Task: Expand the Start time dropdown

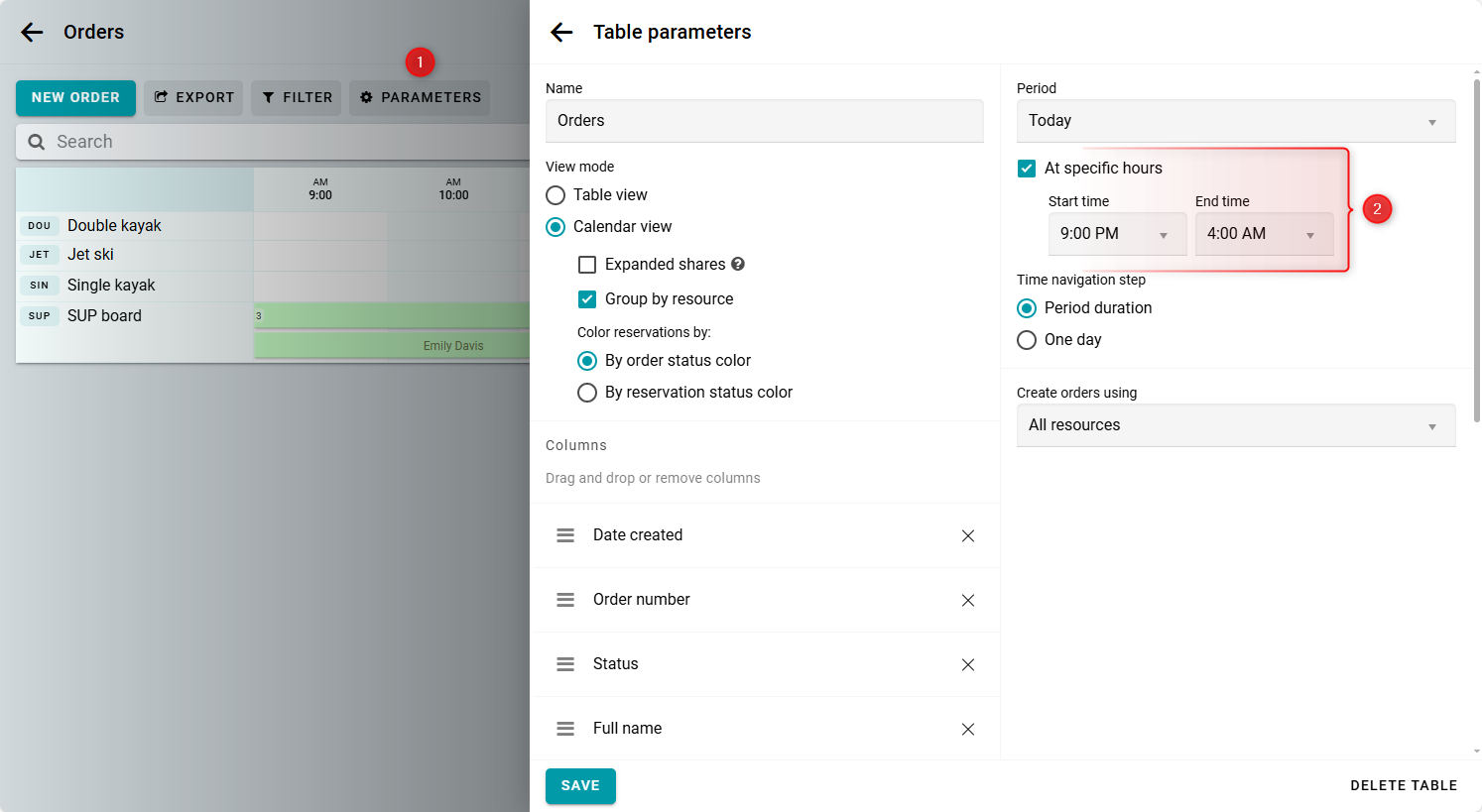Action: (1117, 234)
